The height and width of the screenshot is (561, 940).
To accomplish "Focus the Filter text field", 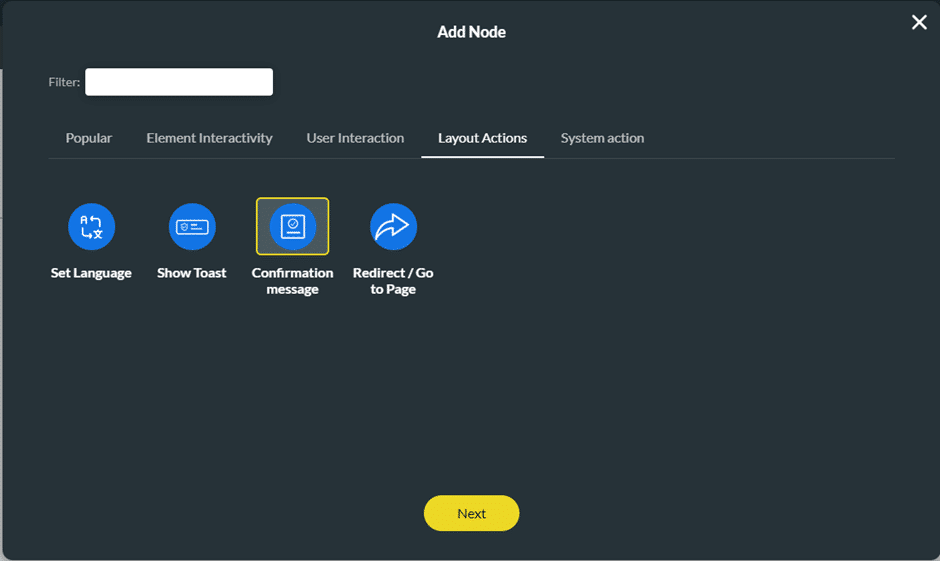I will 179,82.
